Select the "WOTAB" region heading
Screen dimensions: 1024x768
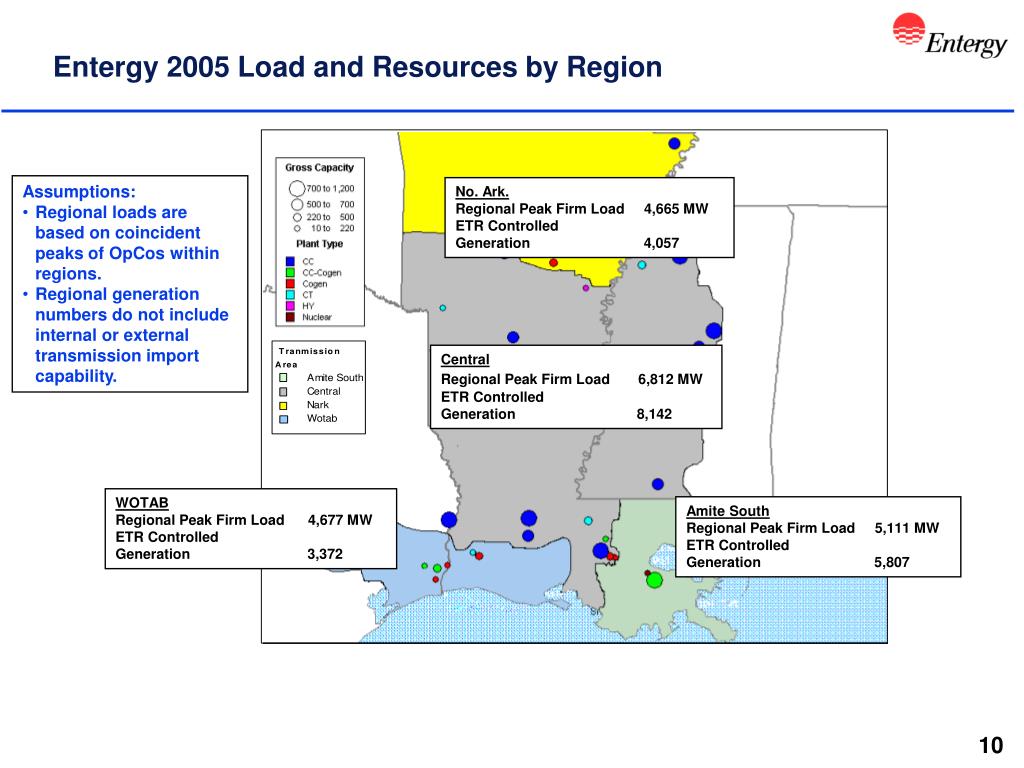click(x=142, y=503)
